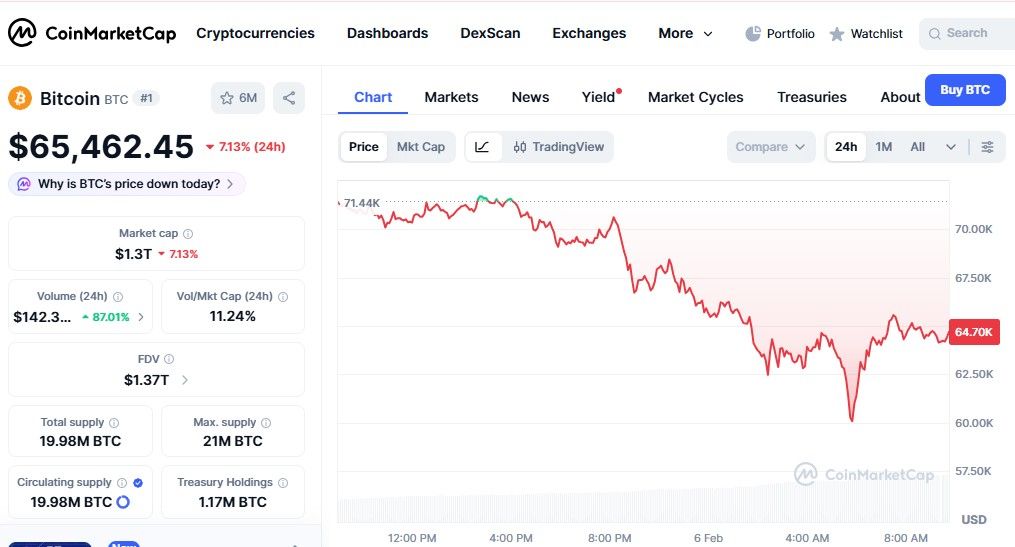The image size is (1015, 547).
Task: Open 'Why is BTC's price down today?'
Action: (128, 184)
